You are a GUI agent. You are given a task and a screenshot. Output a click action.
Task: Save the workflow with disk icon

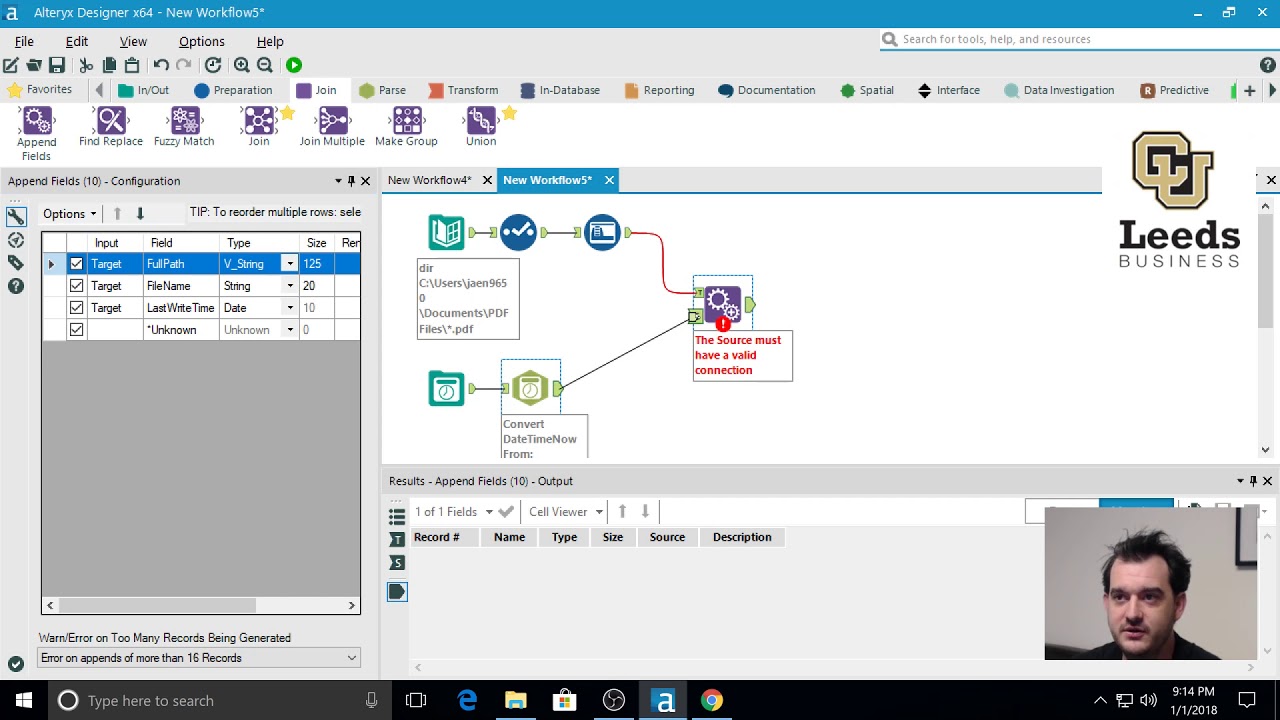pyautogui.click(x=57, y=65)
